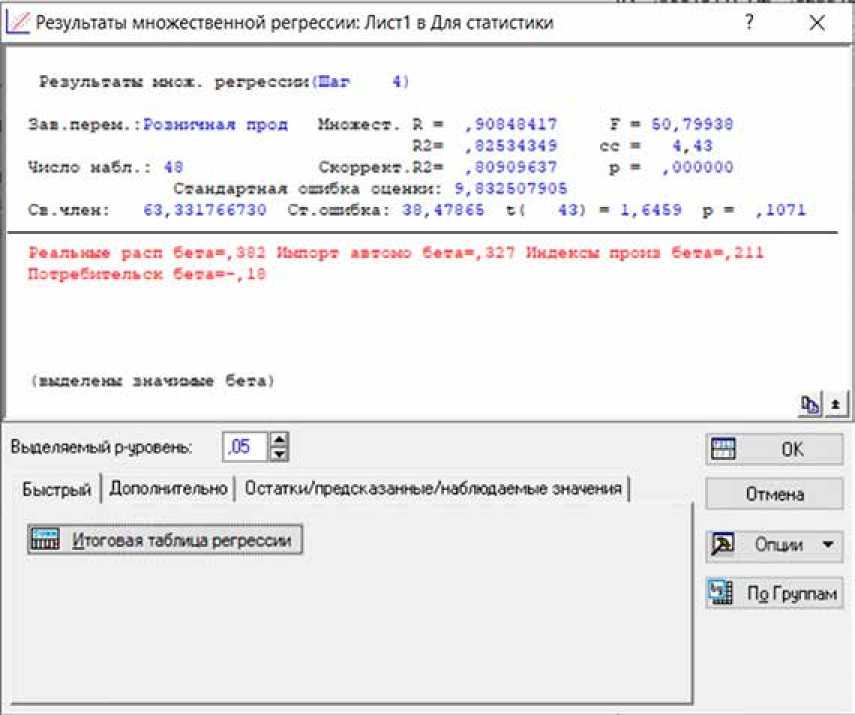Click the observations count 48

pos(173,167)
